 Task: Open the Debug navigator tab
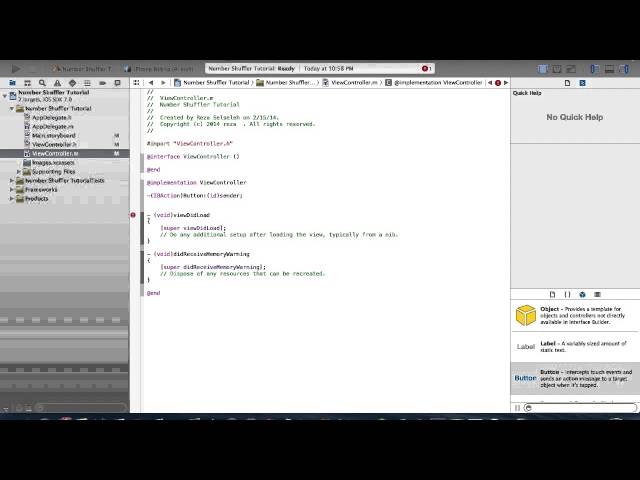(87, 83)
